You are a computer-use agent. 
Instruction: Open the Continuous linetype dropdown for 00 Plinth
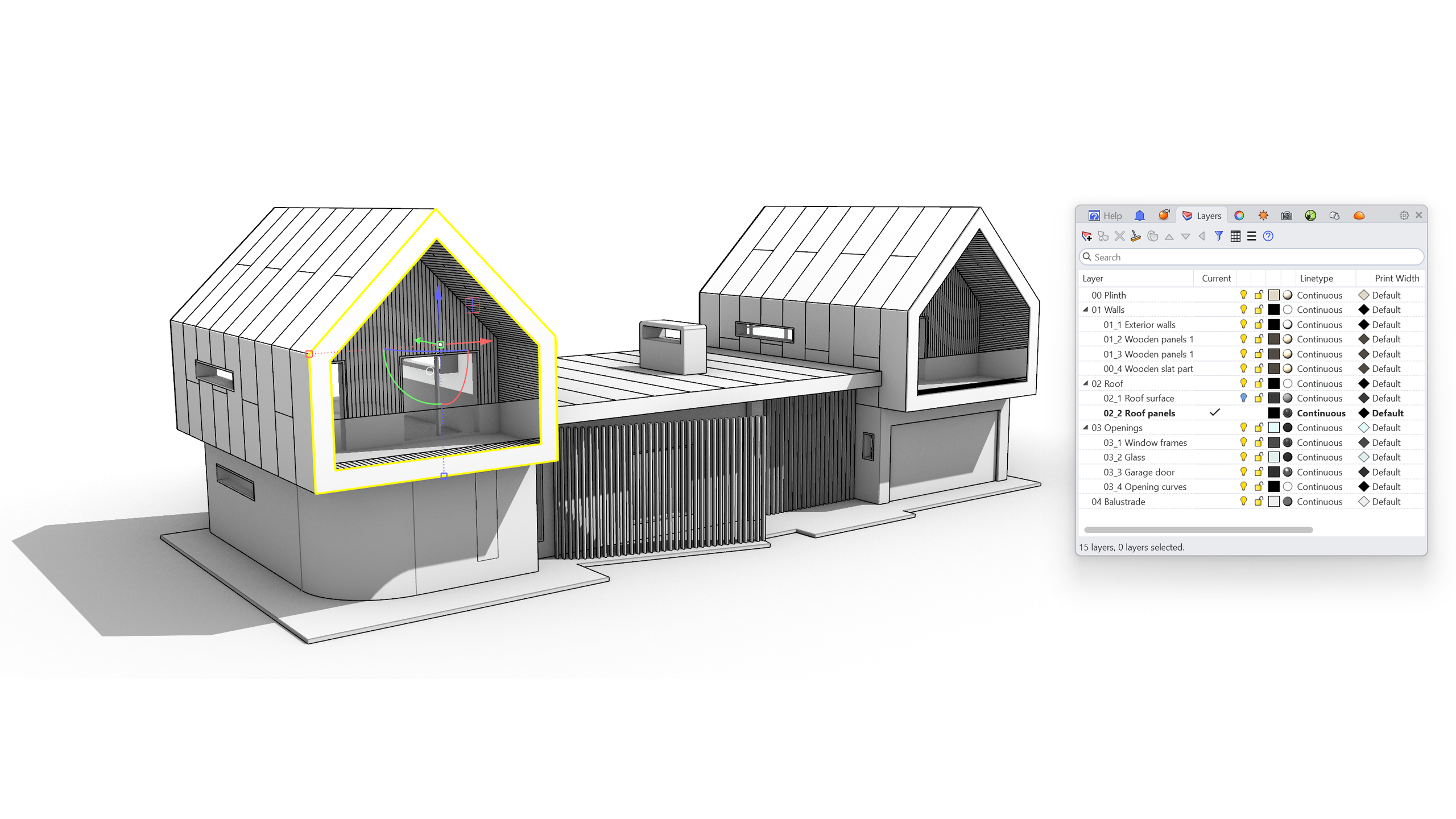click(1319, 295)
